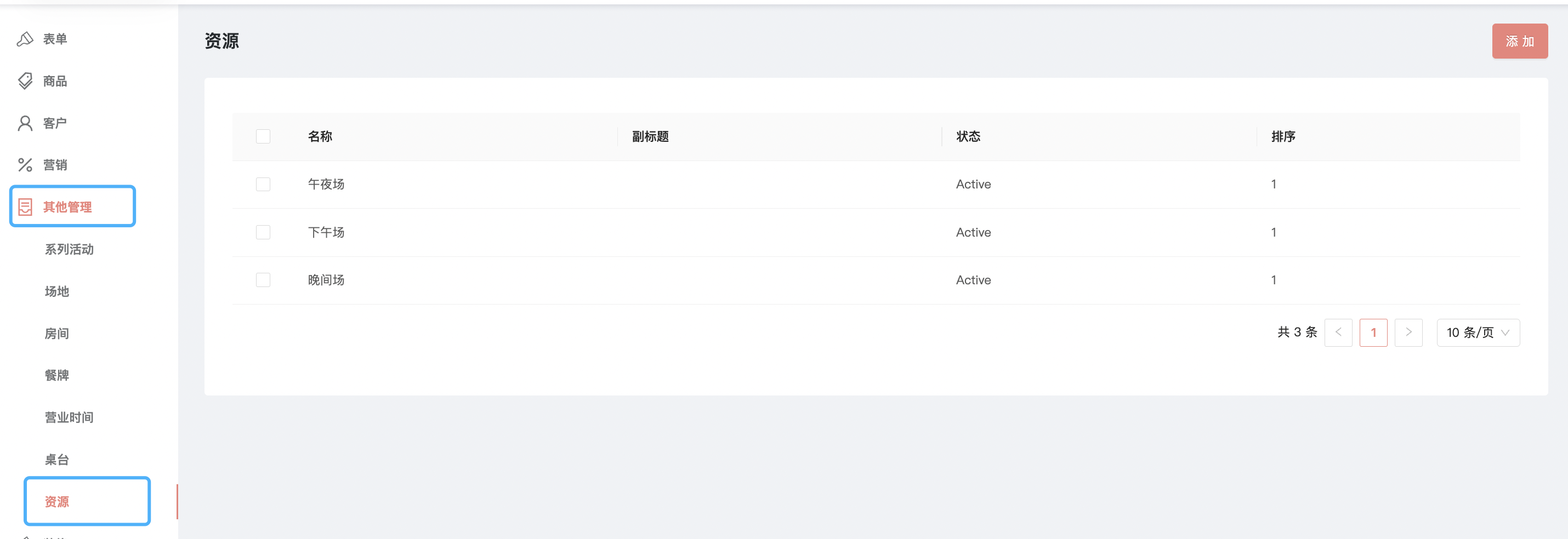1568x539 pixels.
Task: Click the 营销 percent icon
Action: pos(25,165)
